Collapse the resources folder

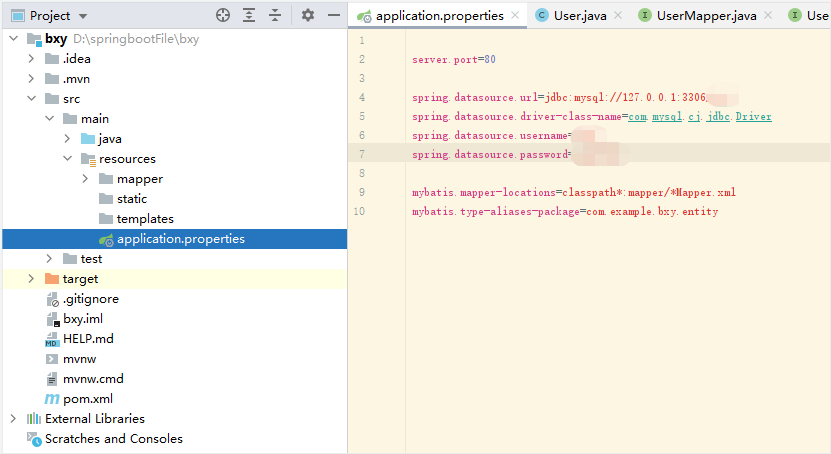click(x=67, y=159)
